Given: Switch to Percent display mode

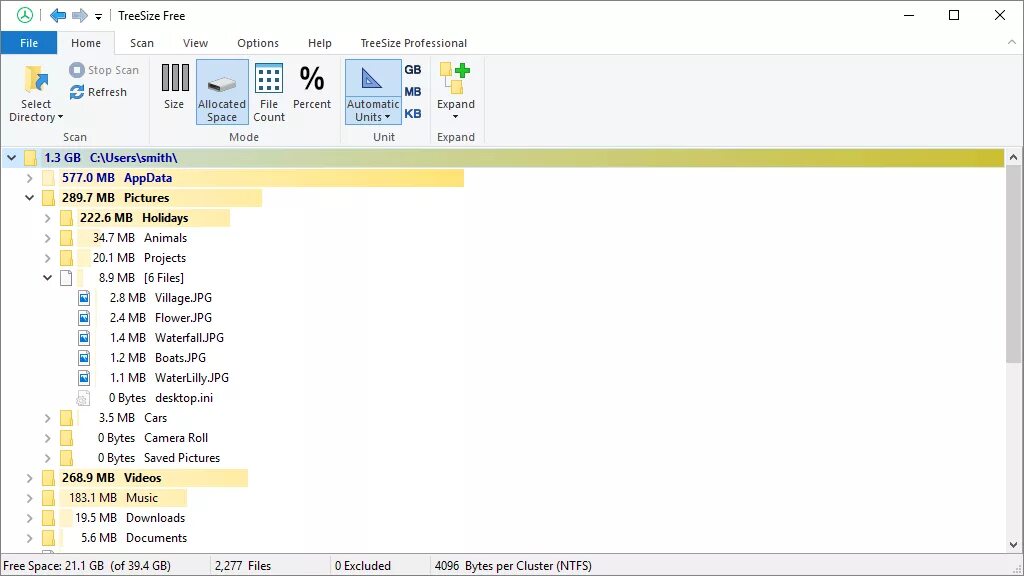Looking at the screenshot, I should (x=312, y=87).
